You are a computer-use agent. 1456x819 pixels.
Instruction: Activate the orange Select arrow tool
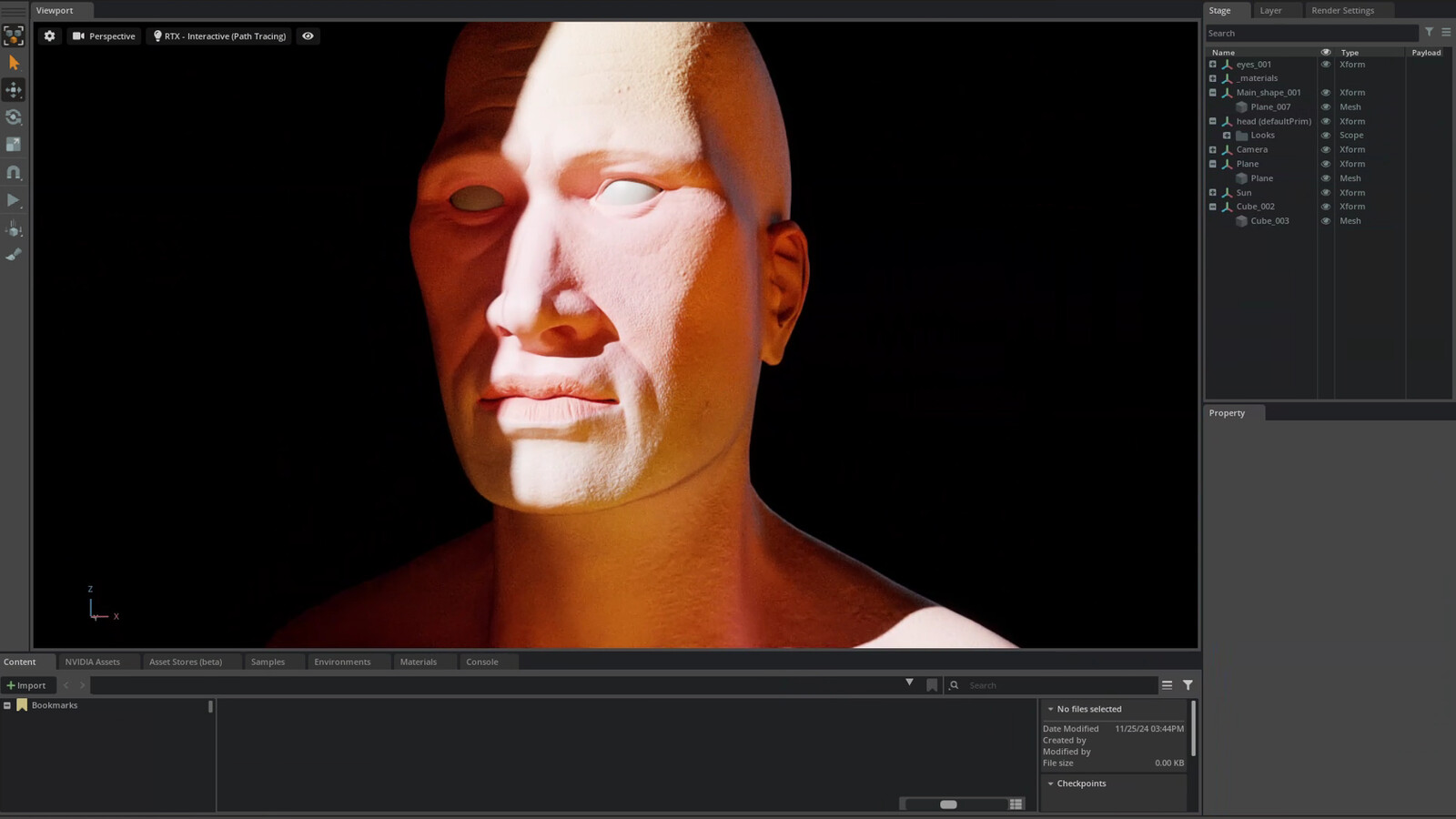coord(14,63)
